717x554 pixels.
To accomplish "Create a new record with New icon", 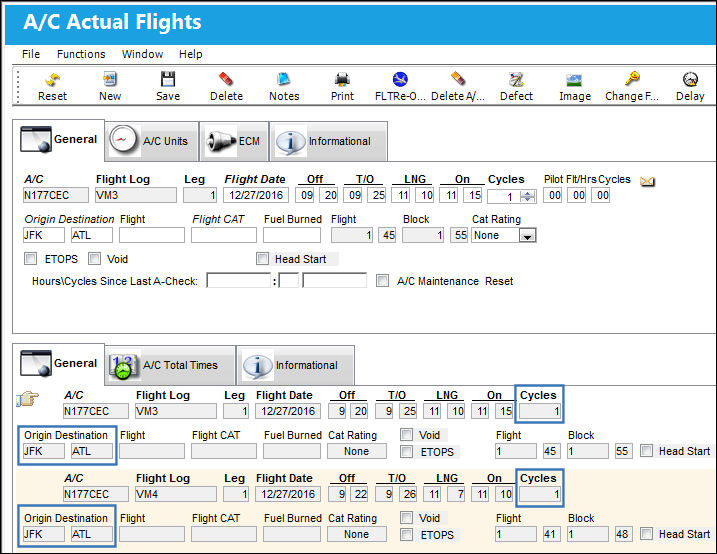I will (x=110, y=80).
